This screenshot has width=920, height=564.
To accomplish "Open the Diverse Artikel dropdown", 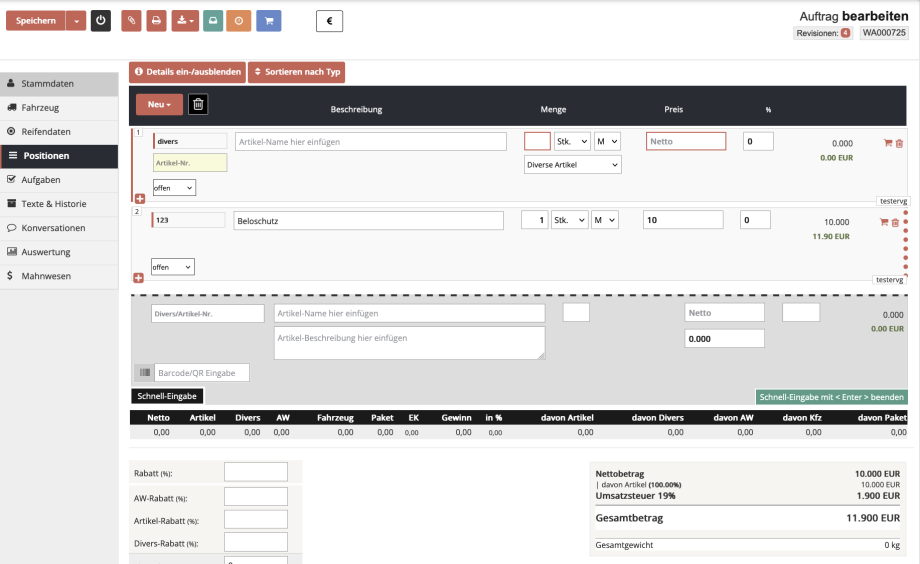I will (x=572, y=164).
